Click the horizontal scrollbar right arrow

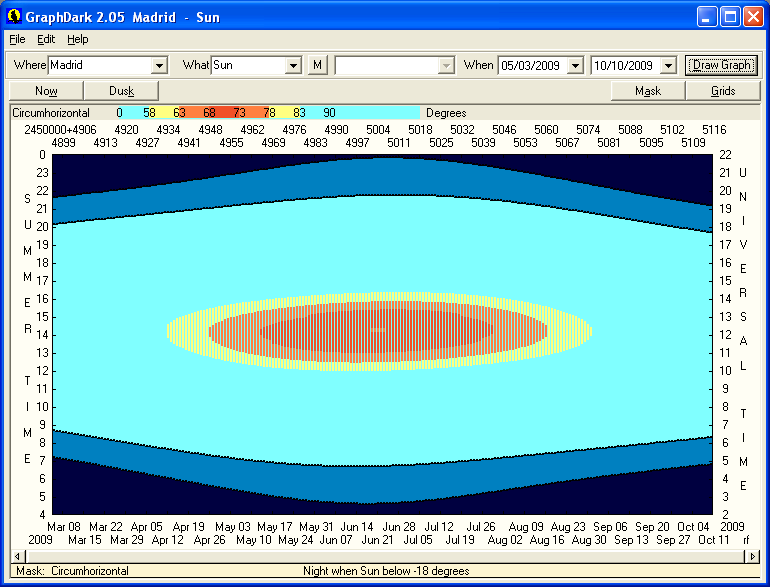[x=754, y=556]
